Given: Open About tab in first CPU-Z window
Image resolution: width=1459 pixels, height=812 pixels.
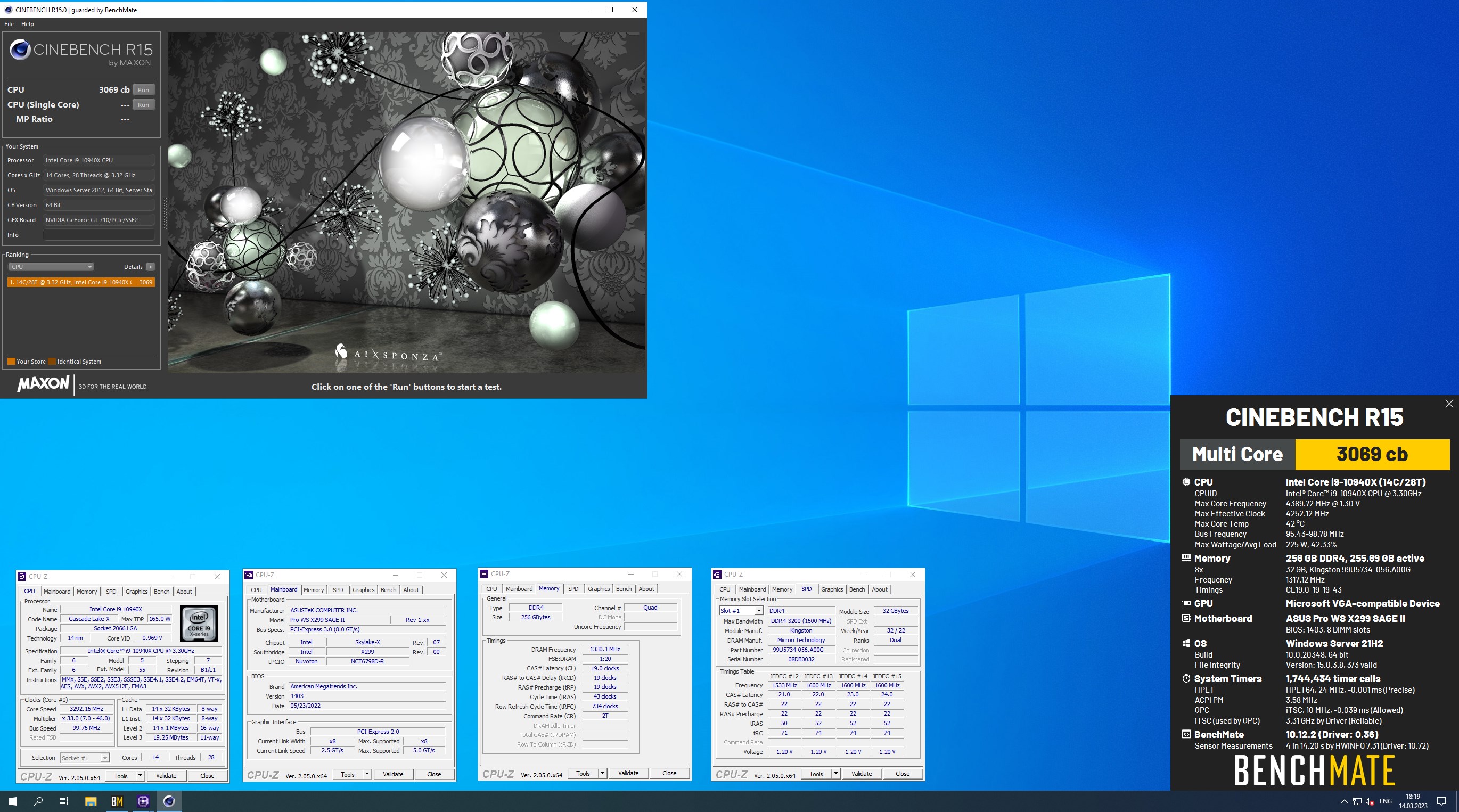Looking at the screenshot, I should (x=184, y=591).
